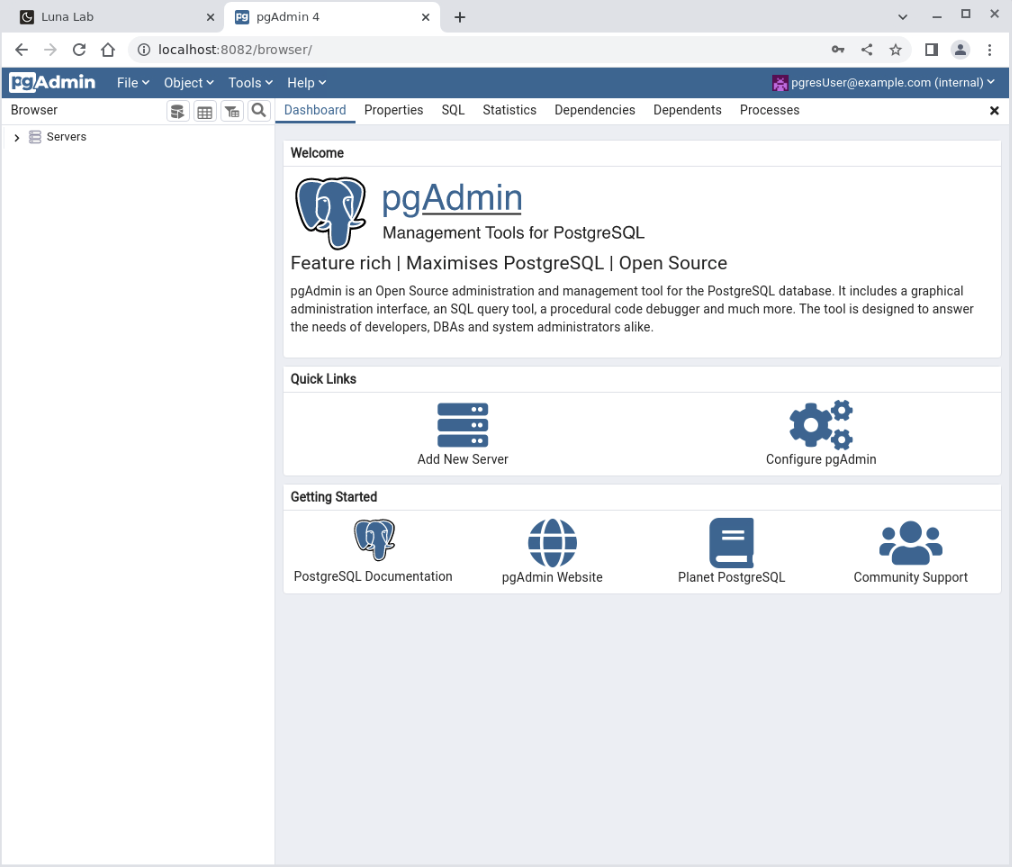
Task: Click the Community Support people icon
Action: coord(911,543)
